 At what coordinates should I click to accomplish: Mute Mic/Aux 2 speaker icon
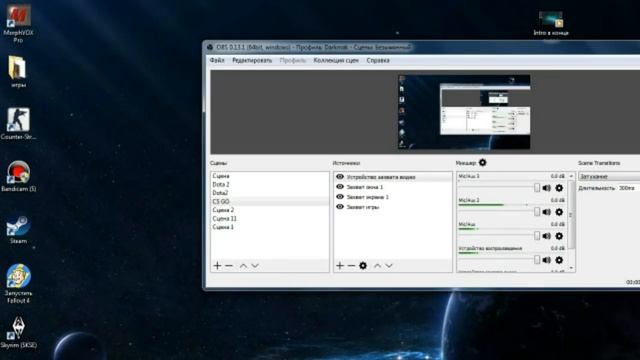coord(547,212)
